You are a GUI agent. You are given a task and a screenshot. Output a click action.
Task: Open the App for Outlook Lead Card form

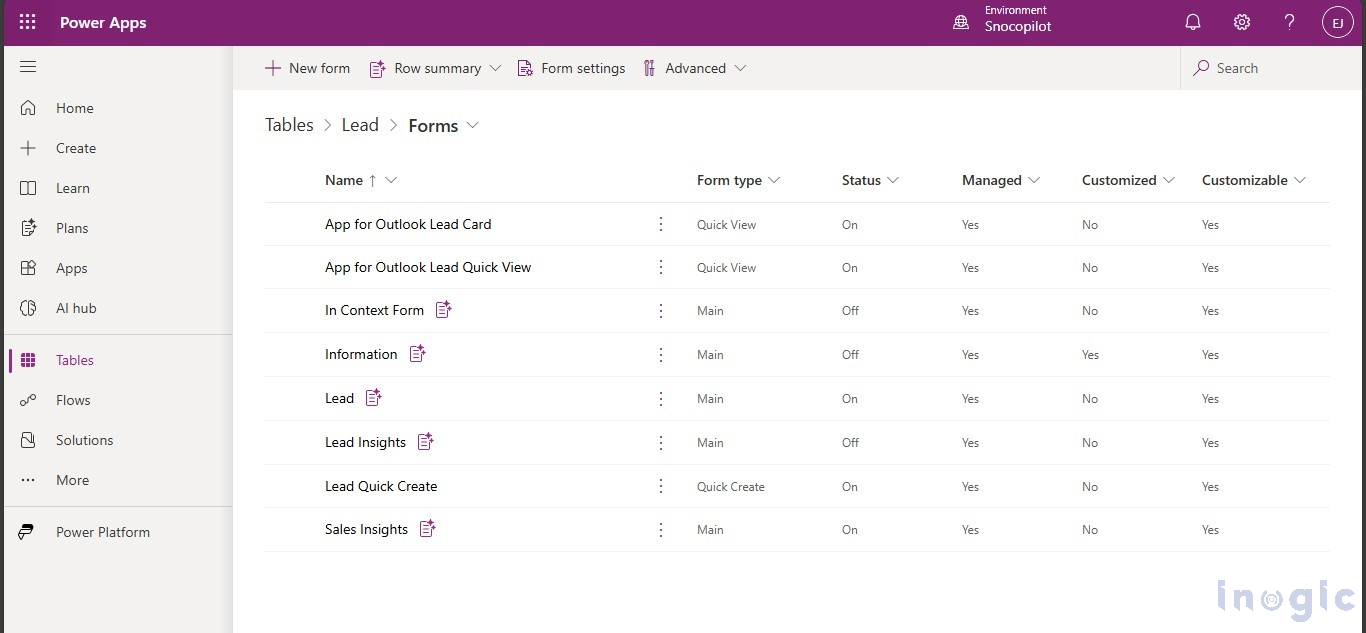[x=408, y=224]
